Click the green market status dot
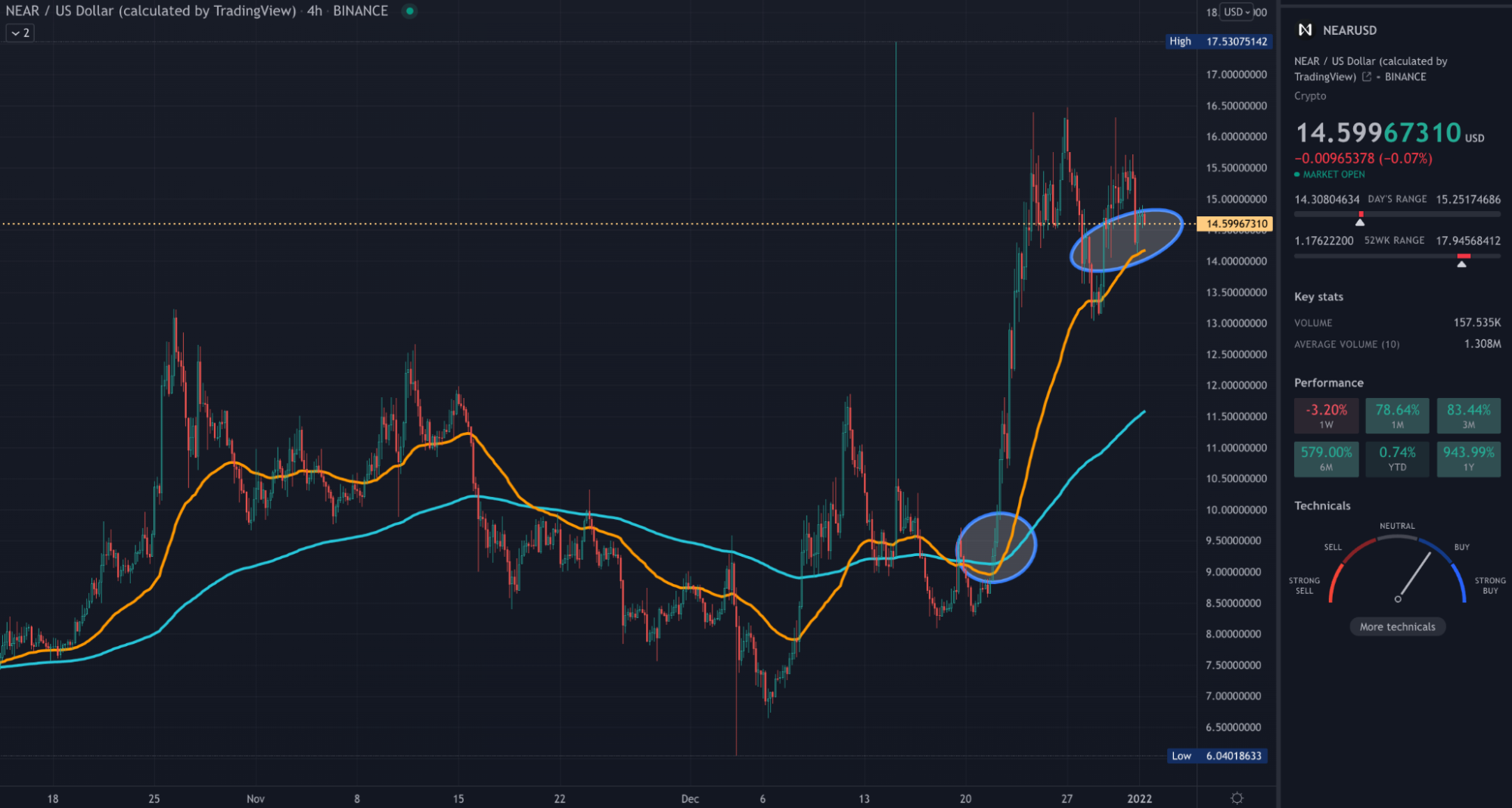Screen dimensions: 1512x808 coord(409,11)
